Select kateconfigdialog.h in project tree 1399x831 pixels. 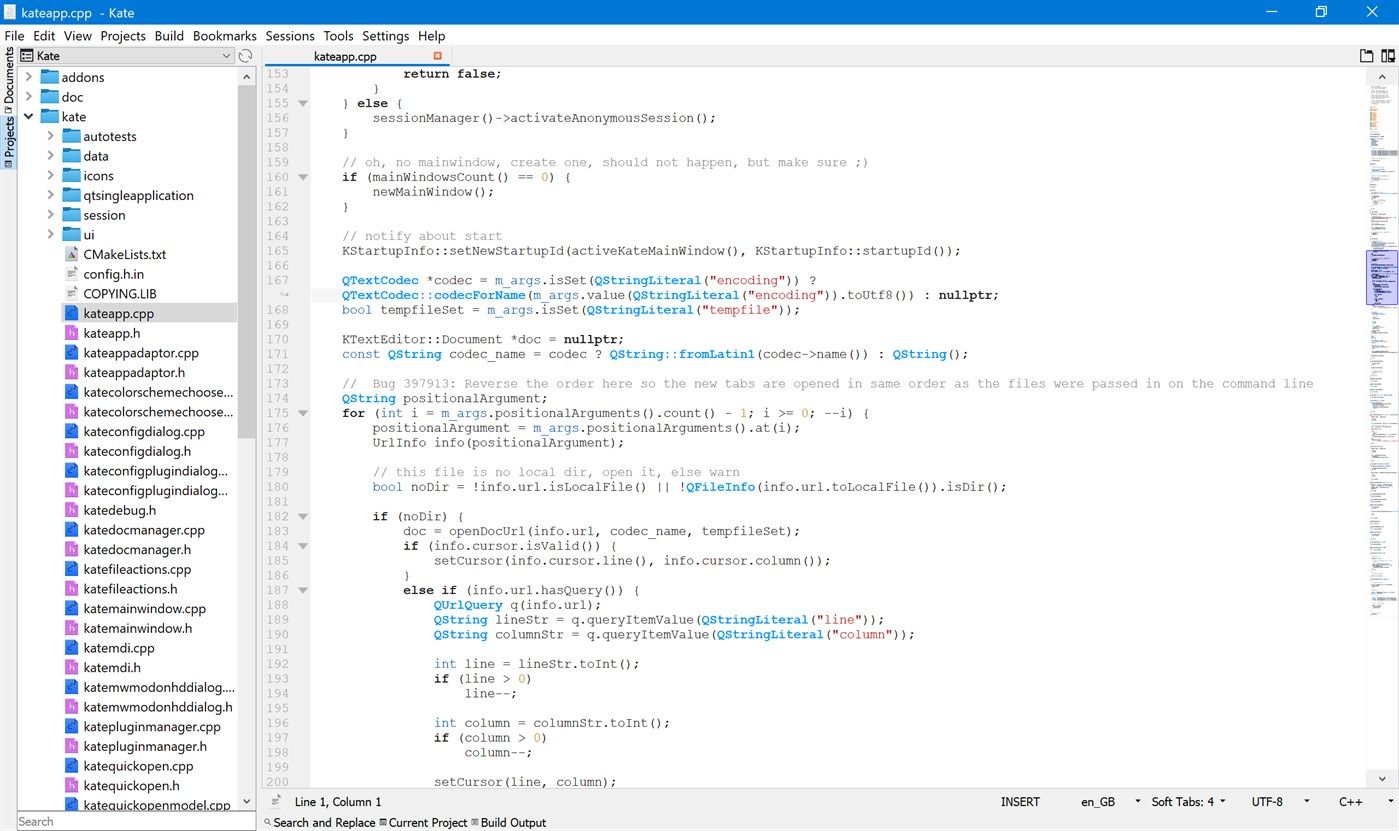[137, 451]
